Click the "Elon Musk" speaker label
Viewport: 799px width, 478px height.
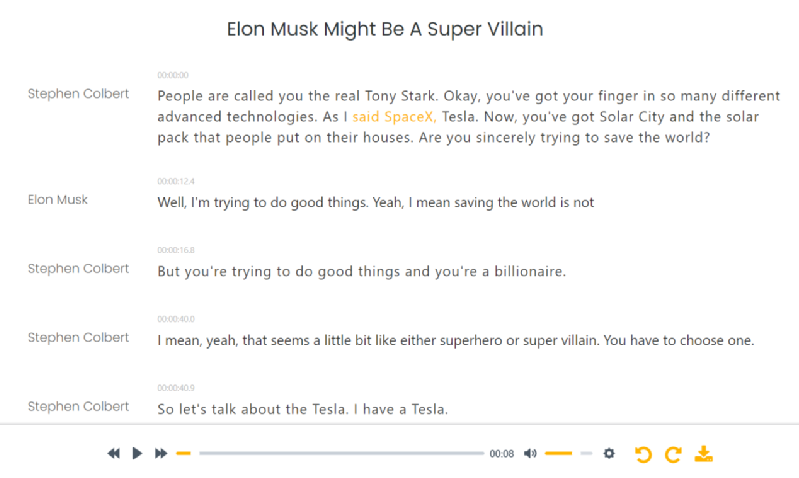pos(58,200)
